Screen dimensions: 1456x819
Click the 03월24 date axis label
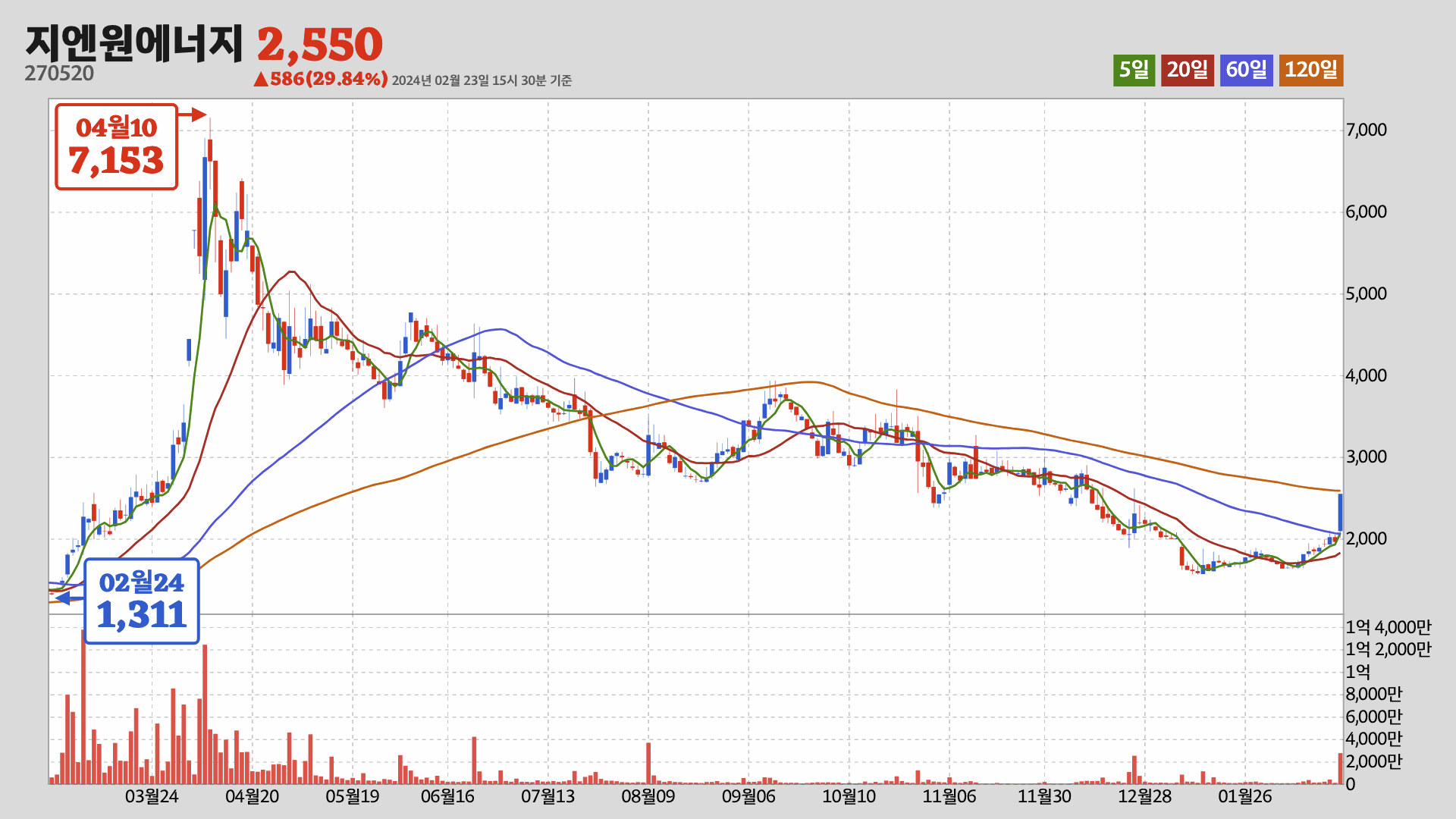(152, 797)
